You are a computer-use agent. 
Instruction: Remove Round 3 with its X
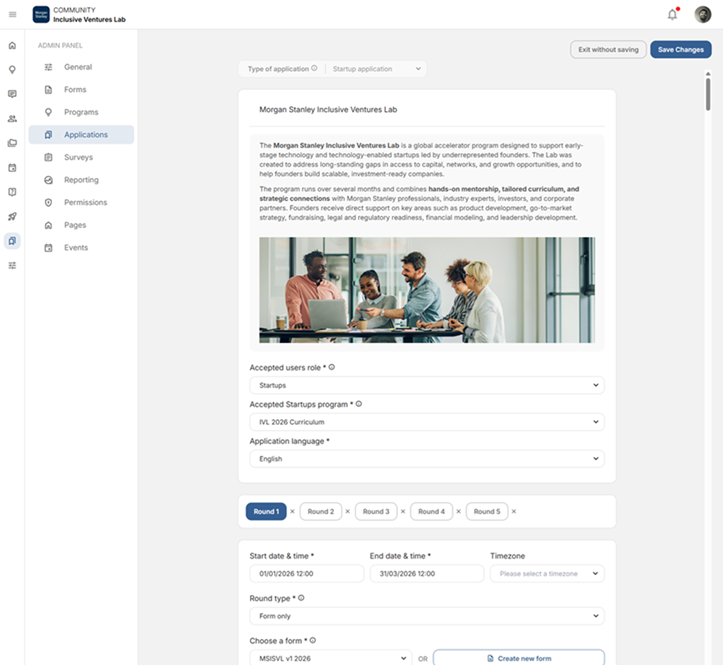click(403, 511)
